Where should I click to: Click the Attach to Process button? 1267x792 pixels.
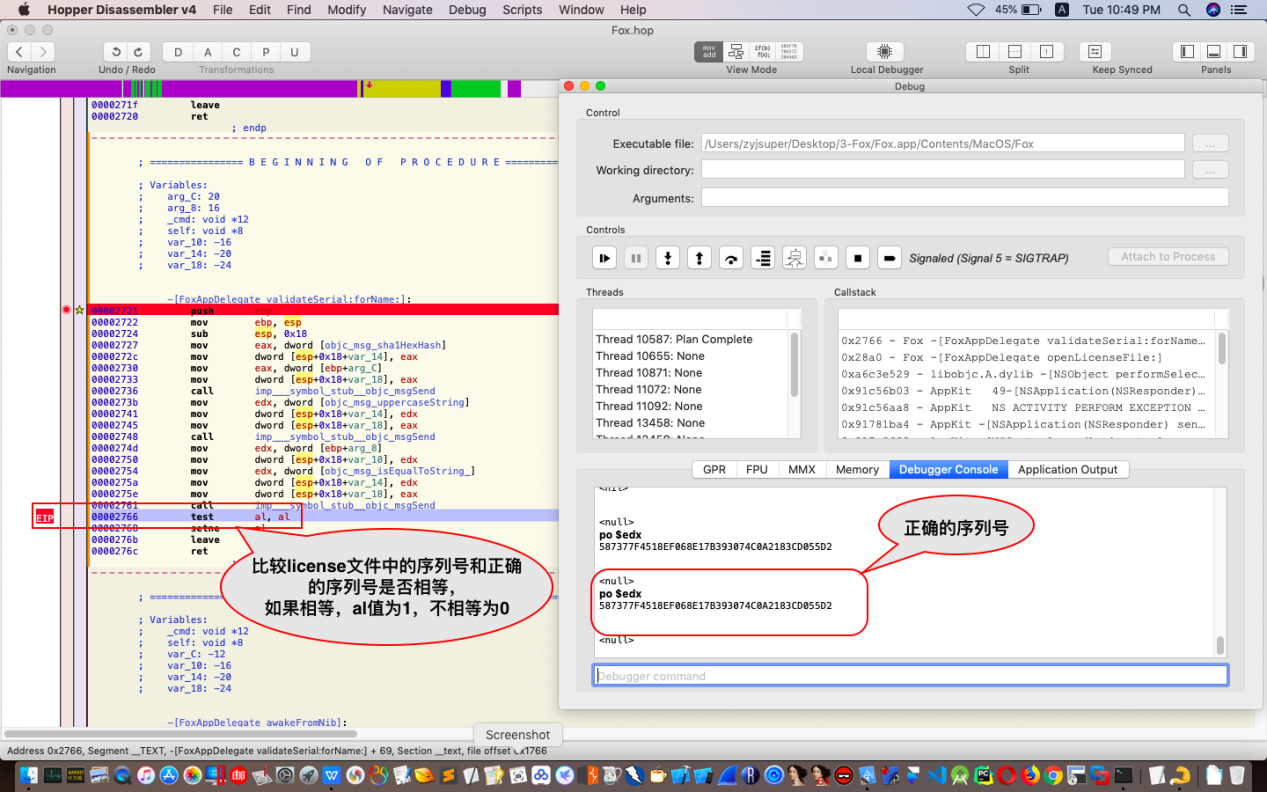1167,257
